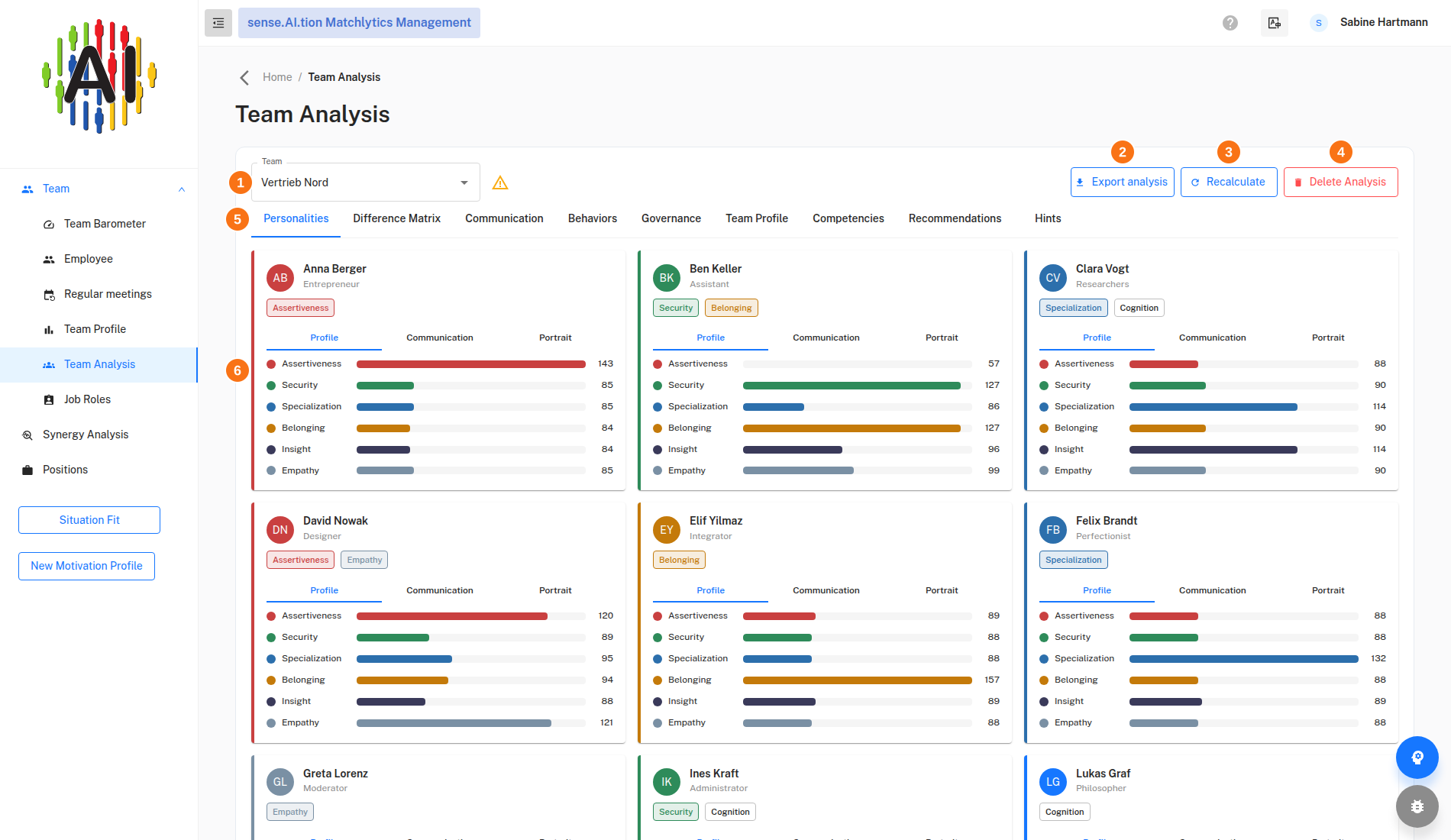Toggle the sidebar menu collapse icon

click(218, 23)
